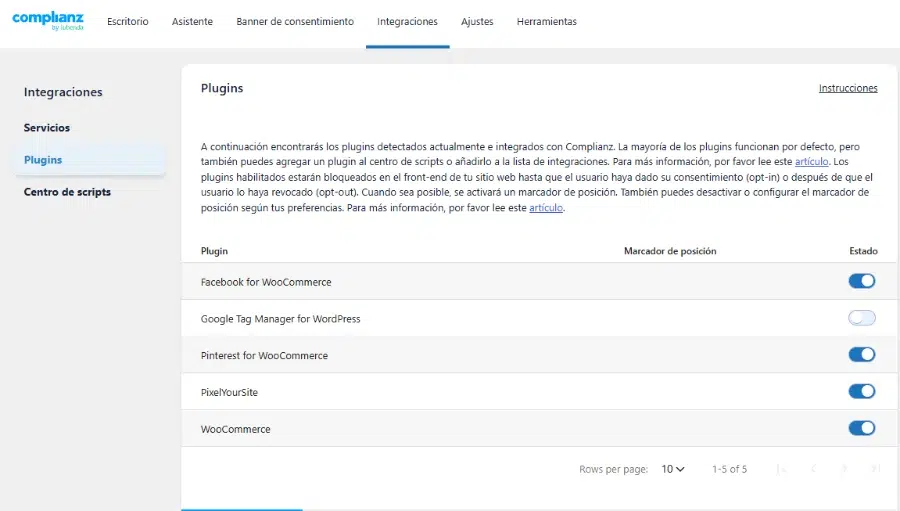Click the Plugins panel heading
Viewport: 900px width, 511px height.
222,88
